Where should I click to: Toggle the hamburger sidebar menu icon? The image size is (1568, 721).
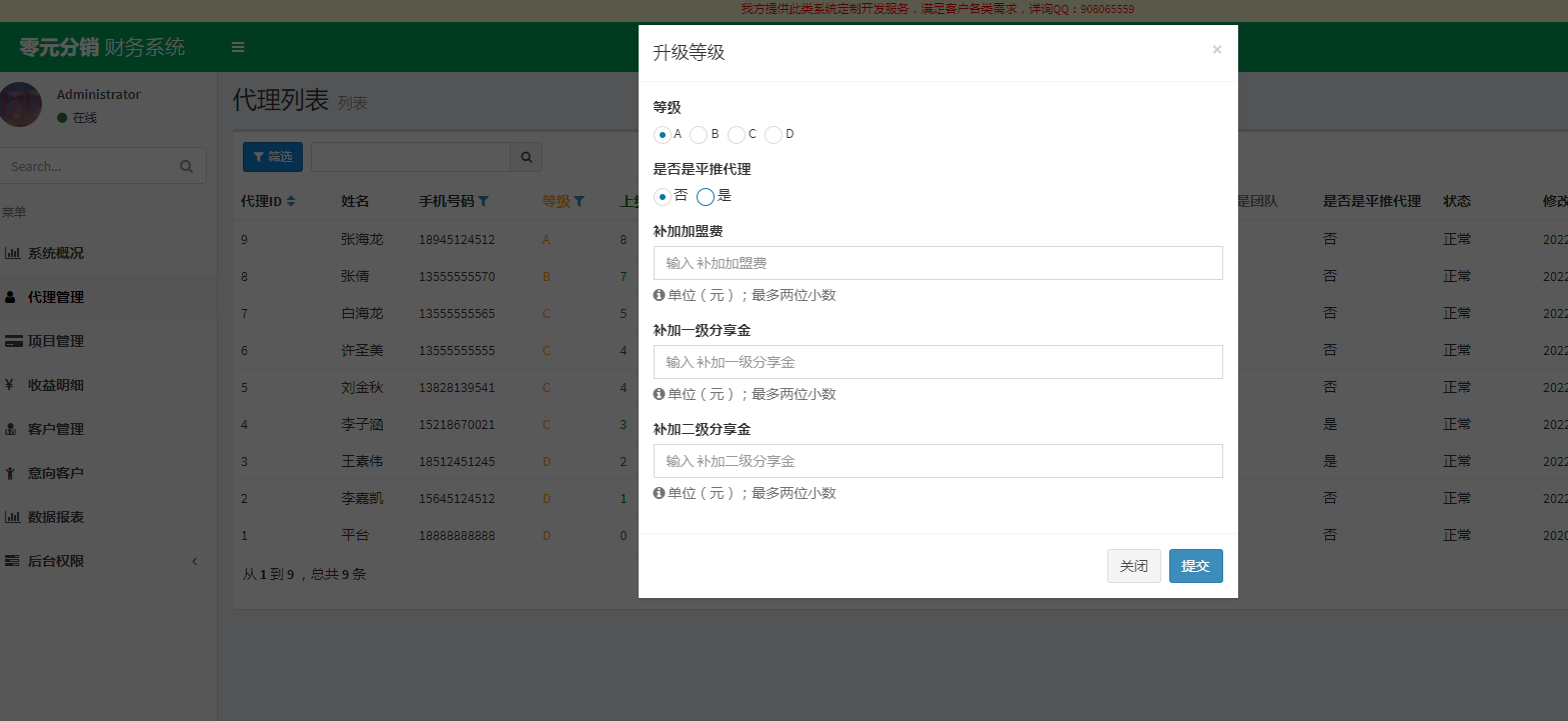(x=238, y=47)
